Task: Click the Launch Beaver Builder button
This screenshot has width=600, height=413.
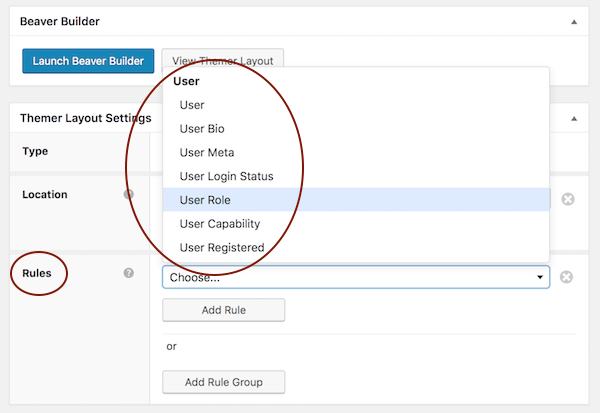Action: 88,61
